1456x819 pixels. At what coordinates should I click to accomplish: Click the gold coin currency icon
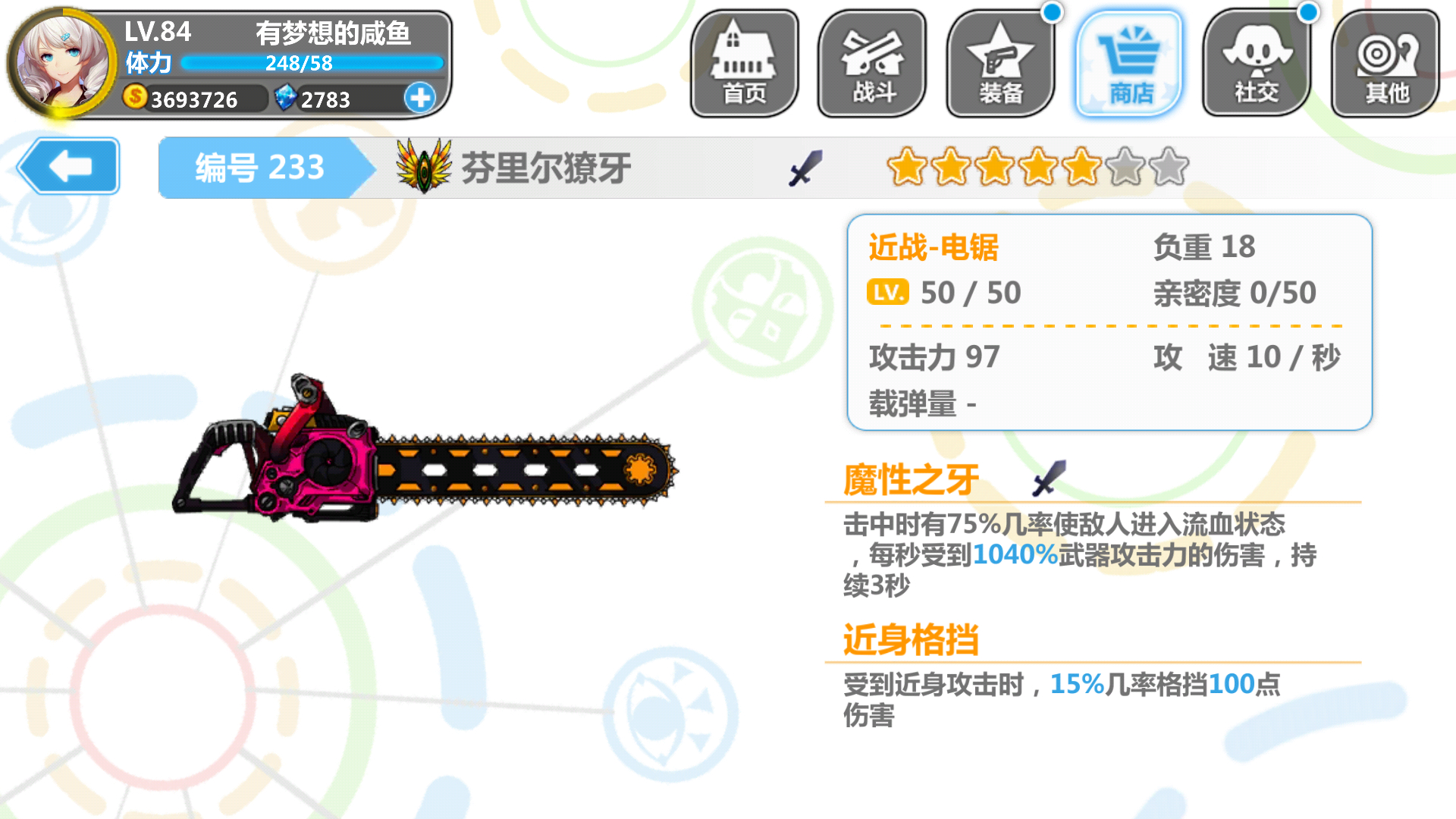click(135, 96)
